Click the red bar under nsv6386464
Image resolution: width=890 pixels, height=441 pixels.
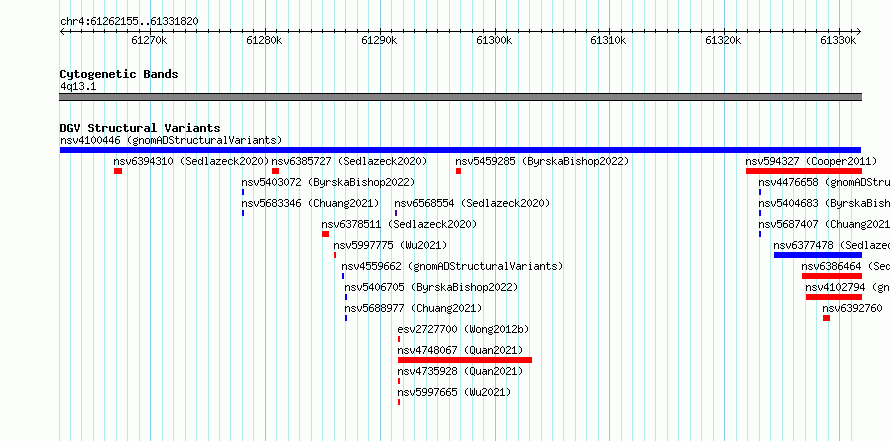point(832,276)
